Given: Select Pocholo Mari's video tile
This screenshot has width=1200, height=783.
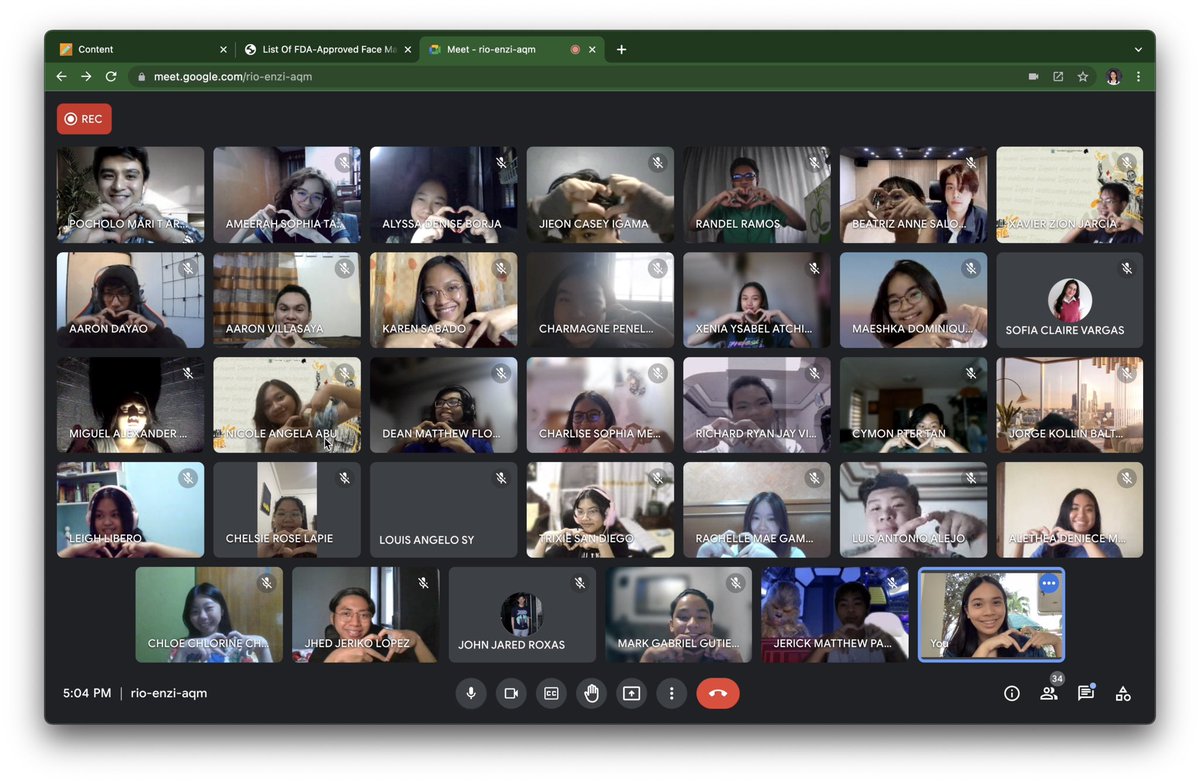Looking at the screenshot, I should coord(130,195).
